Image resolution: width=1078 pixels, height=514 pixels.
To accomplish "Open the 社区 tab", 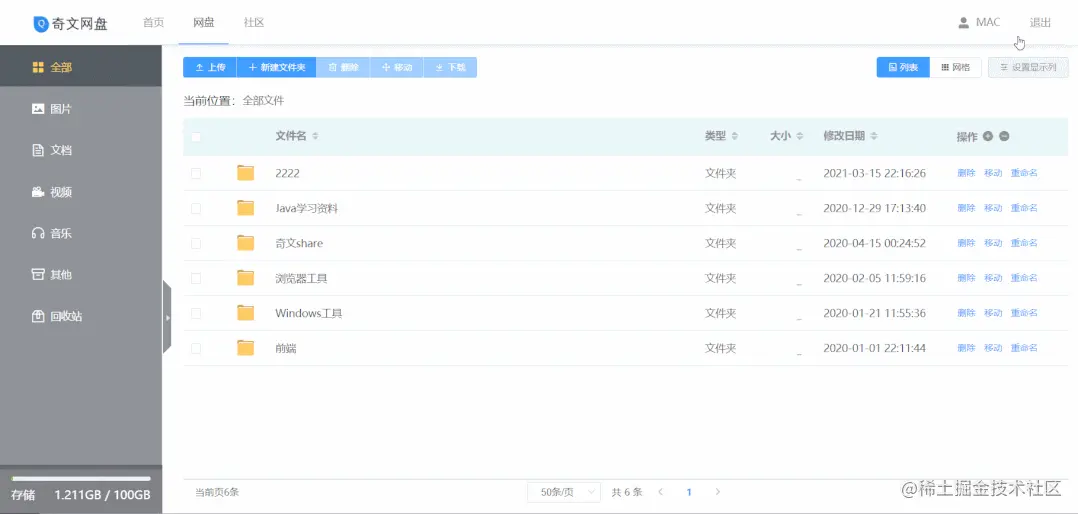I will tap(254, 23).
